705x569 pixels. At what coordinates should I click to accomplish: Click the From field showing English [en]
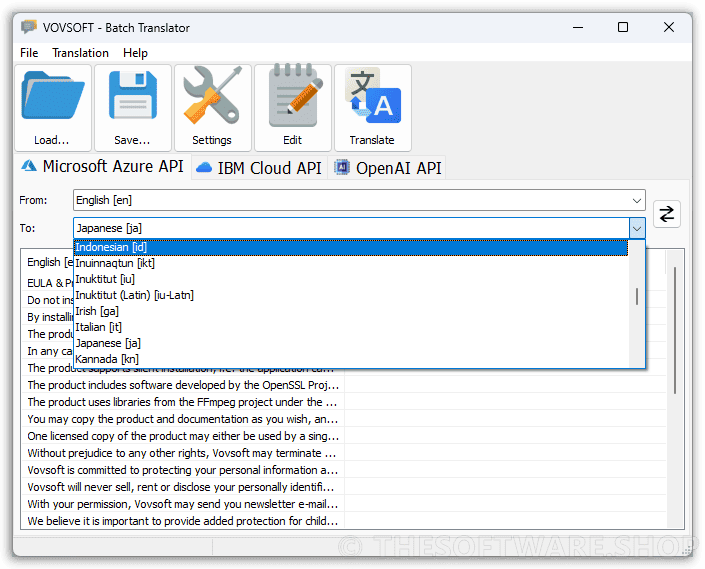click(359, 200)
